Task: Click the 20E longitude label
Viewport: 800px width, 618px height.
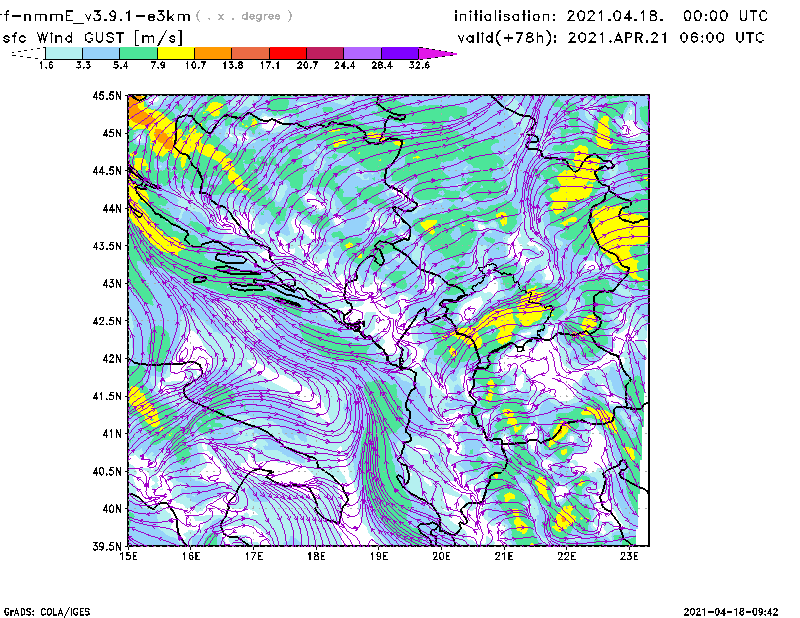Action: [441, 556]
